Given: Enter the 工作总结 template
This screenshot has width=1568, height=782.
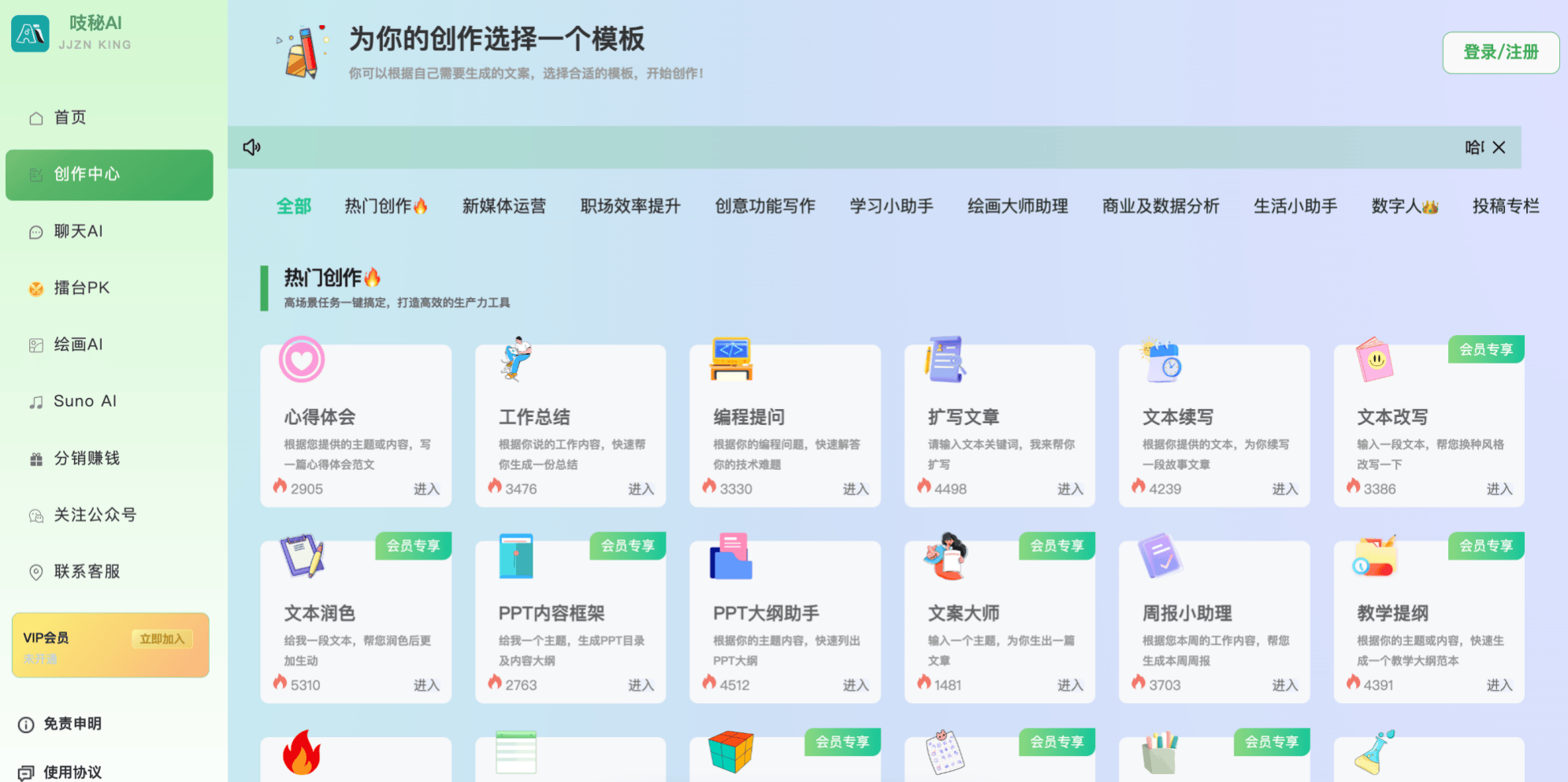Looking at the screenshot, I should [641, 489].
